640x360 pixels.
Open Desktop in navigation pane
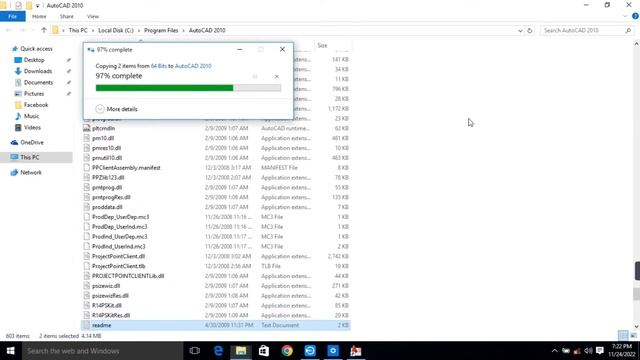pyautogui.click(x=34, y=60)
